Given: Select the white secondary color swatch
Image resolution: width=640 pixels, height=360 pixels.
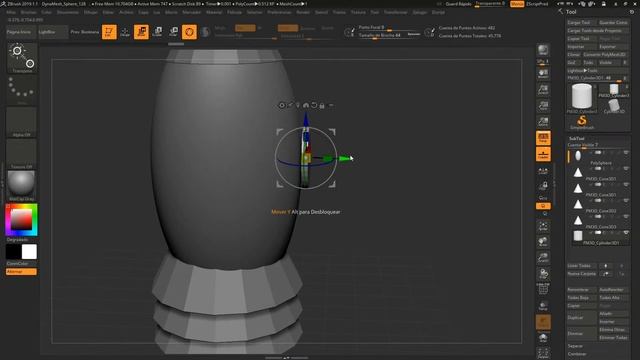Looking at the screenshot, I should (x=29, y=252).
